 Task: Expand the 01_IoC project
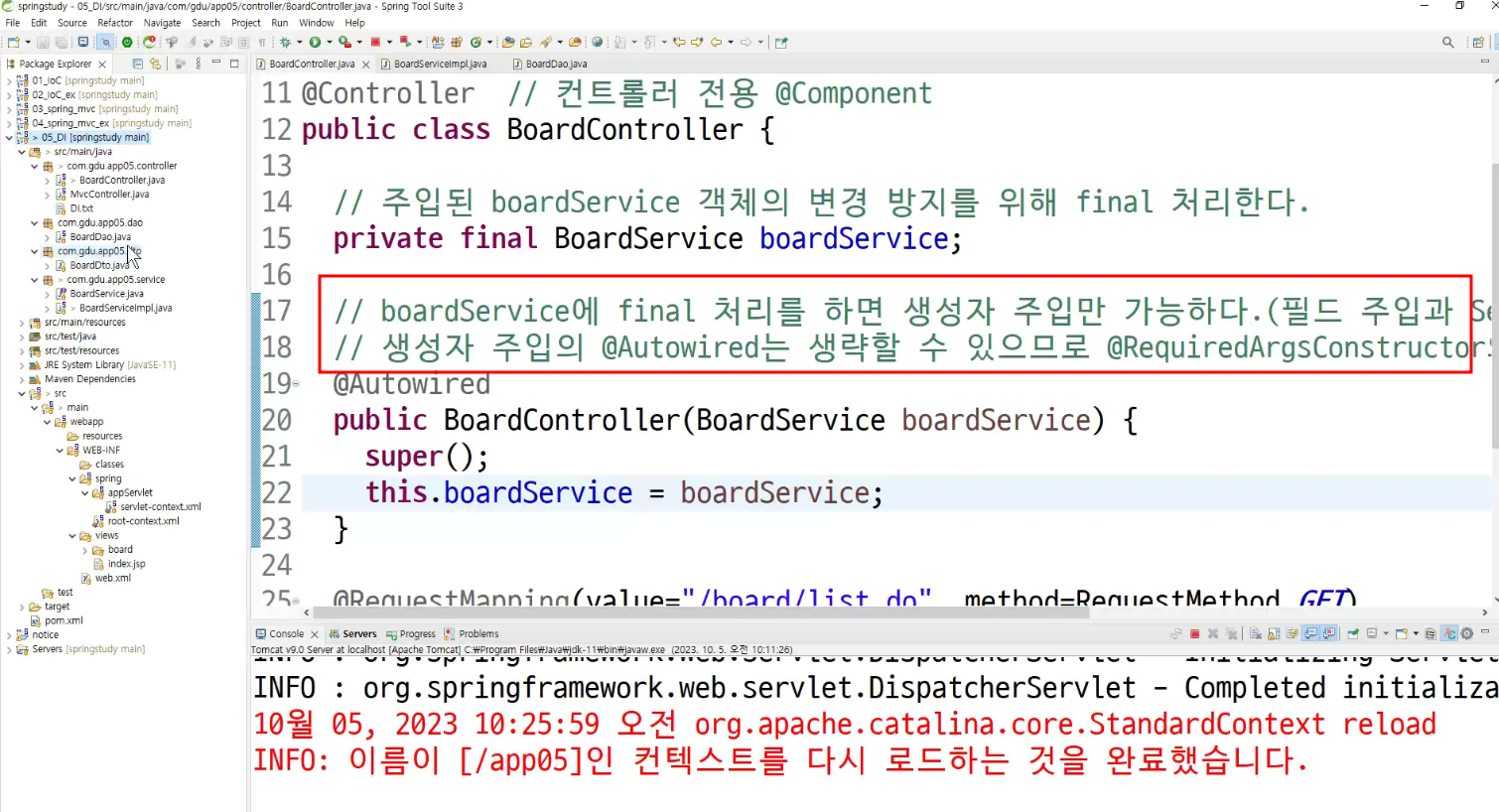9,80
